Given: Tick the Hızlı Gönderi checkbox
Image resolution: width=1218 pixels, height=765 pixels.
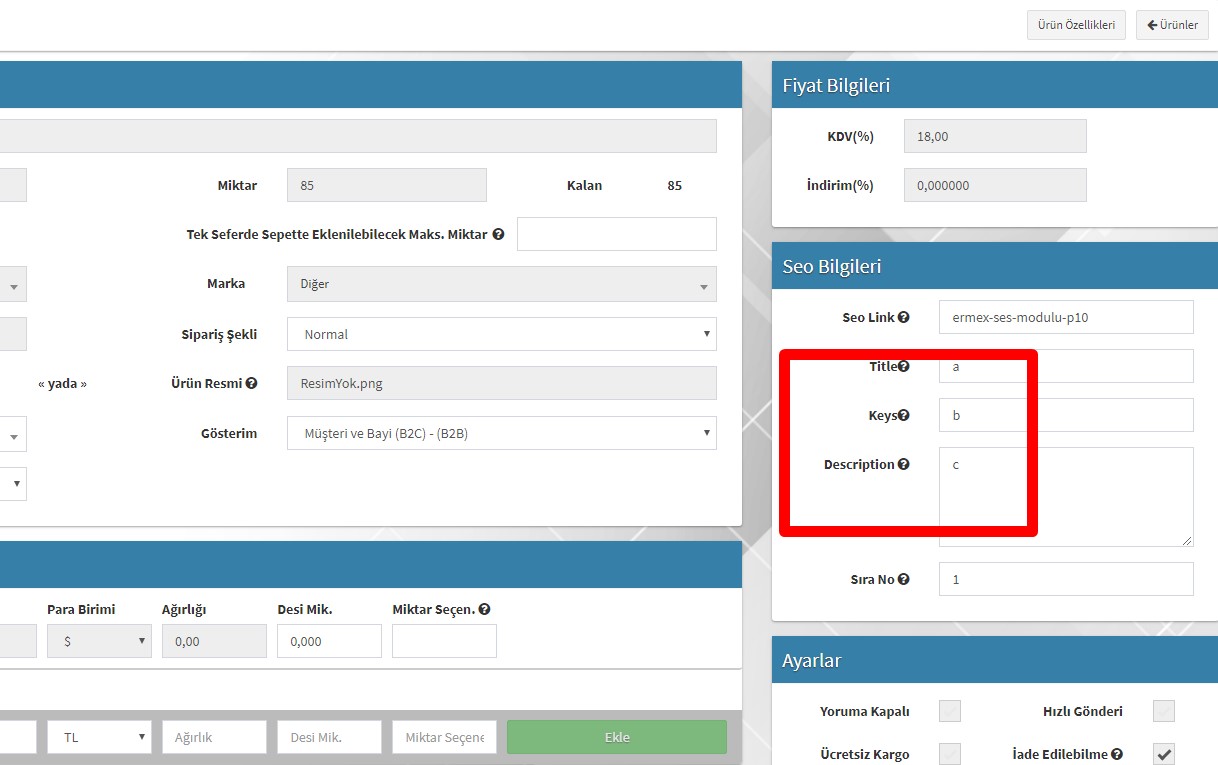Looking at the screenshot, I should tap(1164, 711).
